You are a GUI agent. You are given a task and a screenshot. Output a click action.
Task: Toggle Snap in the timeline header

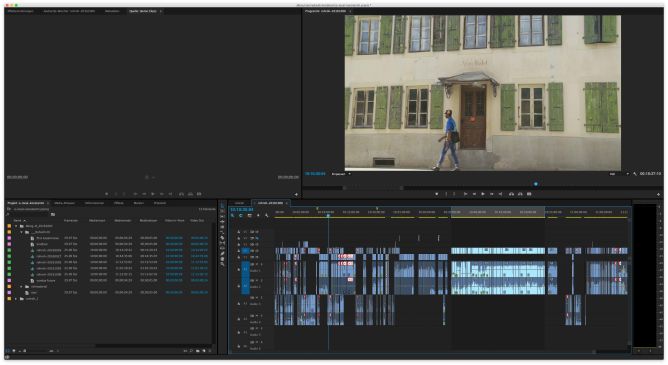(x=241, y=216)
